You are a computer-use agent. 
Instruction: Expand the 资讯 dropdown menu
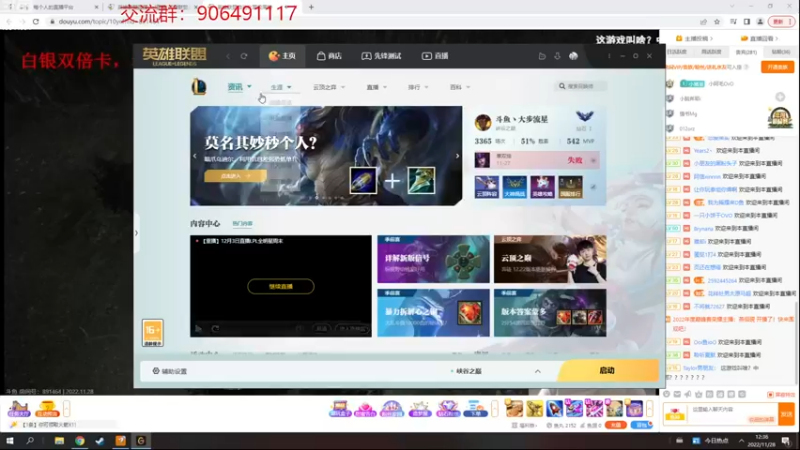[x=239, y=87]
